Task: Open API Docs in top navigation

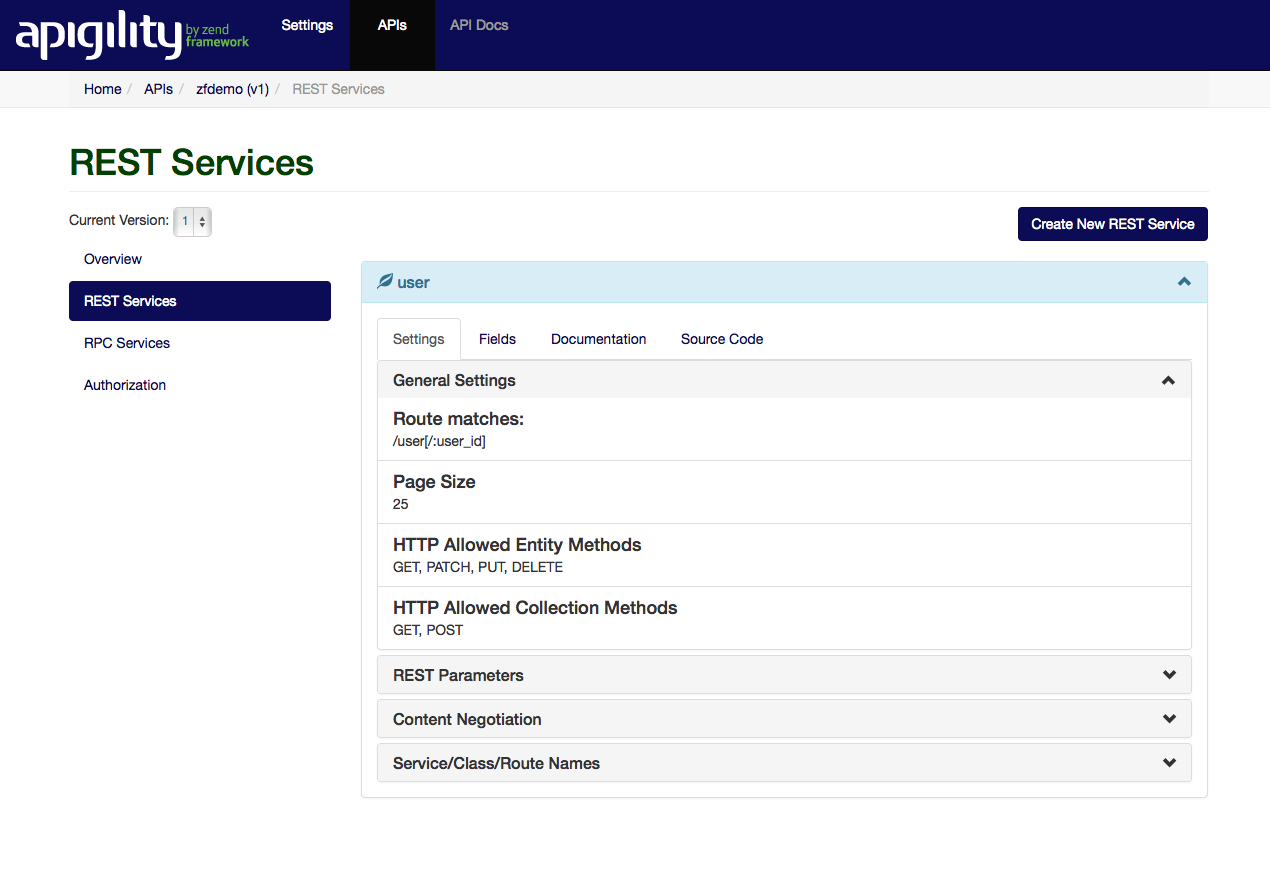Action: click(479, 25)
